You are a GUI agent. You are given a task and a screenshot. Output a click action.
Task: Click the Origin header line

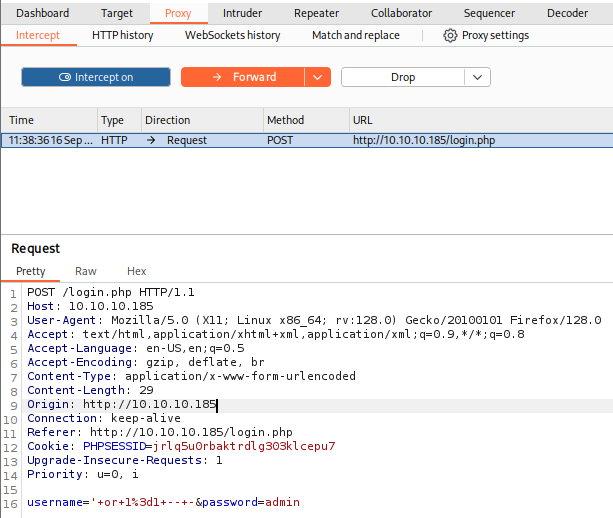click(122, 405)
